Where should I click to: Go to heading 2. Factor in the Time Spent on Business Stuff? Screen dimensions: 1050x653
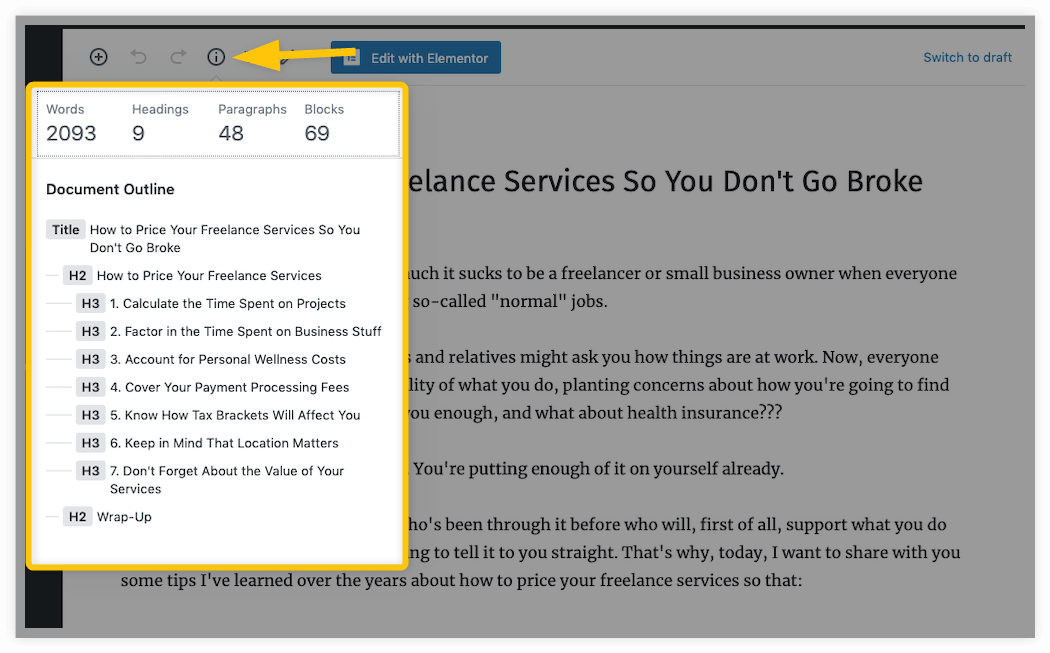coord(229,332)
